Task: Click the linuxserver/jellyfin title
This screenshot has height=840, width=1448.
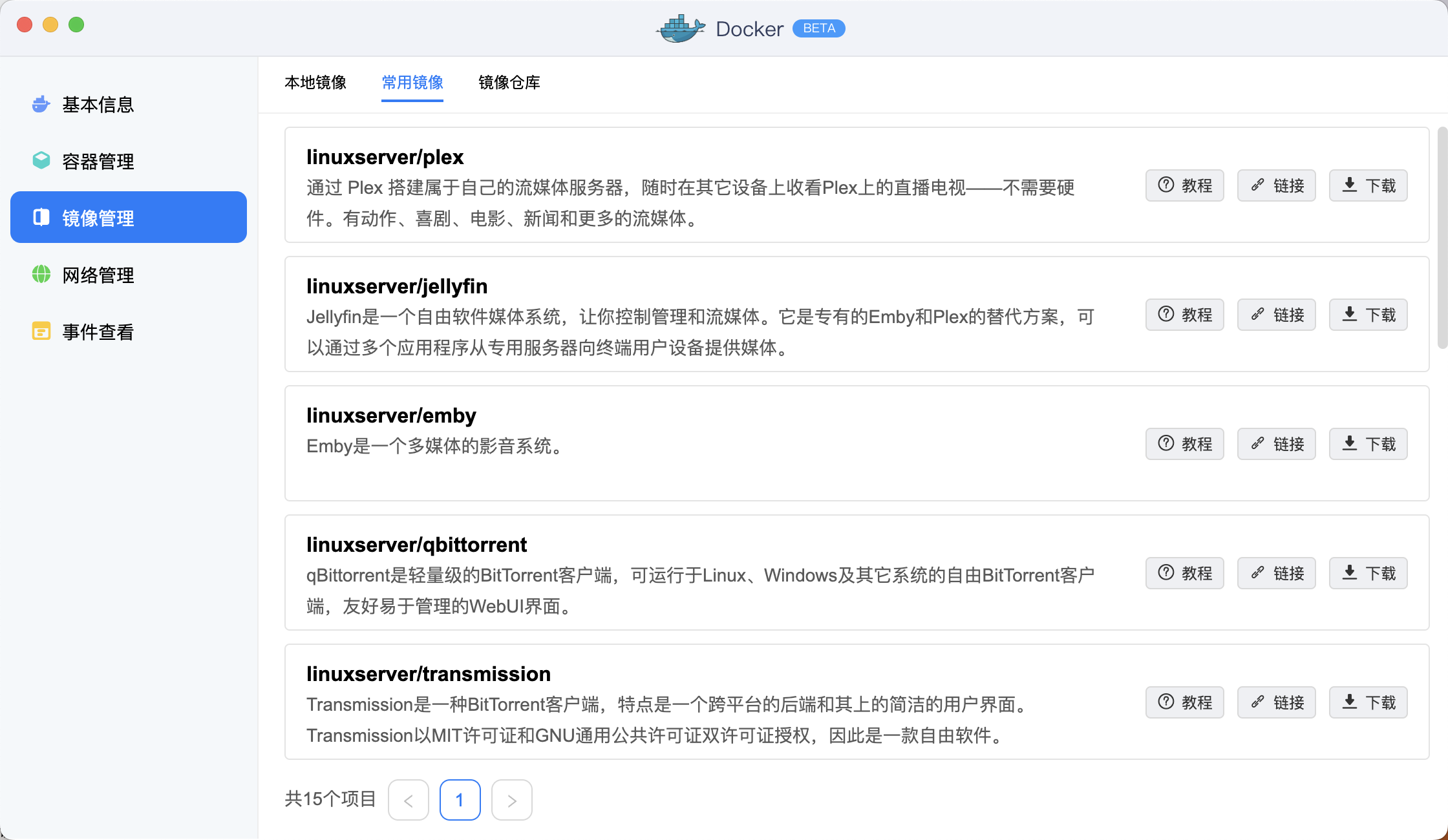Action: pyautogui.click(x=397, y=286)
